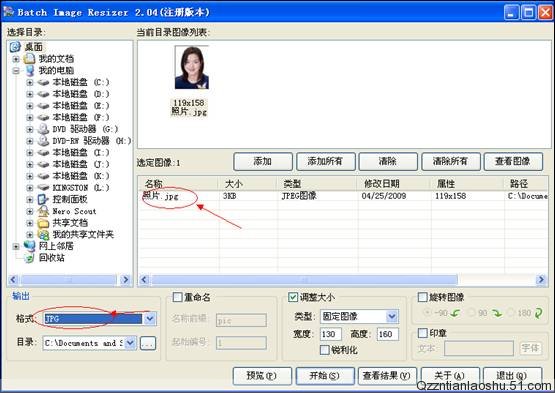This screenshot has height=393, width=555.
Task: Click the file list horizontal scrollbar thumb
Action: [x=304, y=280]
